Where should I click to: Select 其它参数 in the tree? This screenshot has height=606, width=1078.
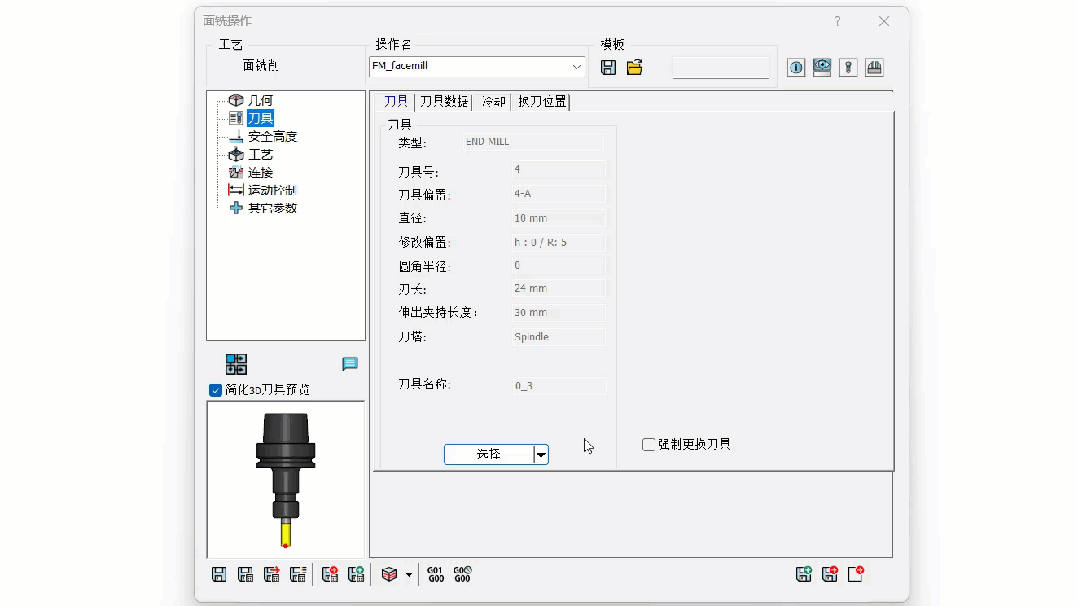click(x=272, y=208)
